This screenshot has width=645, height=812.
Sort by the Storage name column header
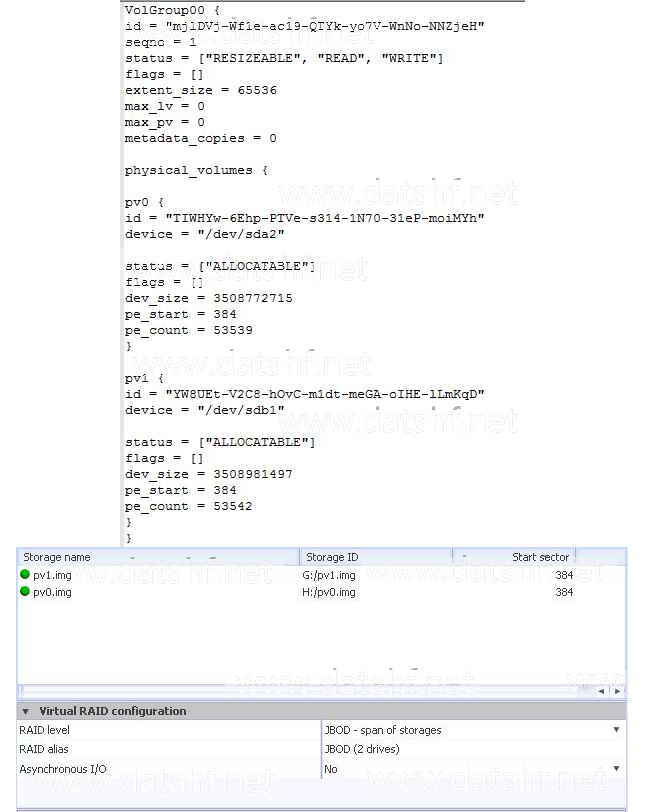click(x=158, y=557)
